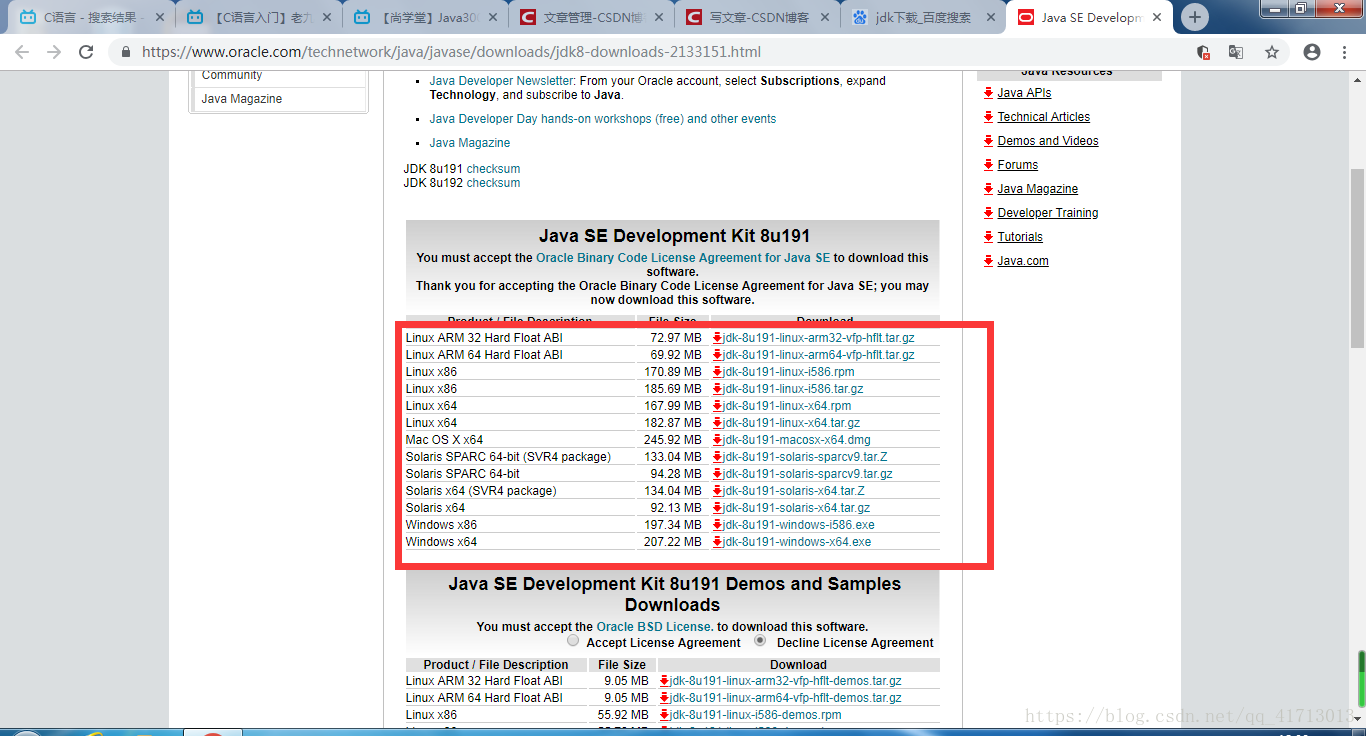The width and height of the screenshot is (1366, 736).
Task: Click the Solaris SPARC 64-bit (SVR4 package) row label
Action: [508, 457]
